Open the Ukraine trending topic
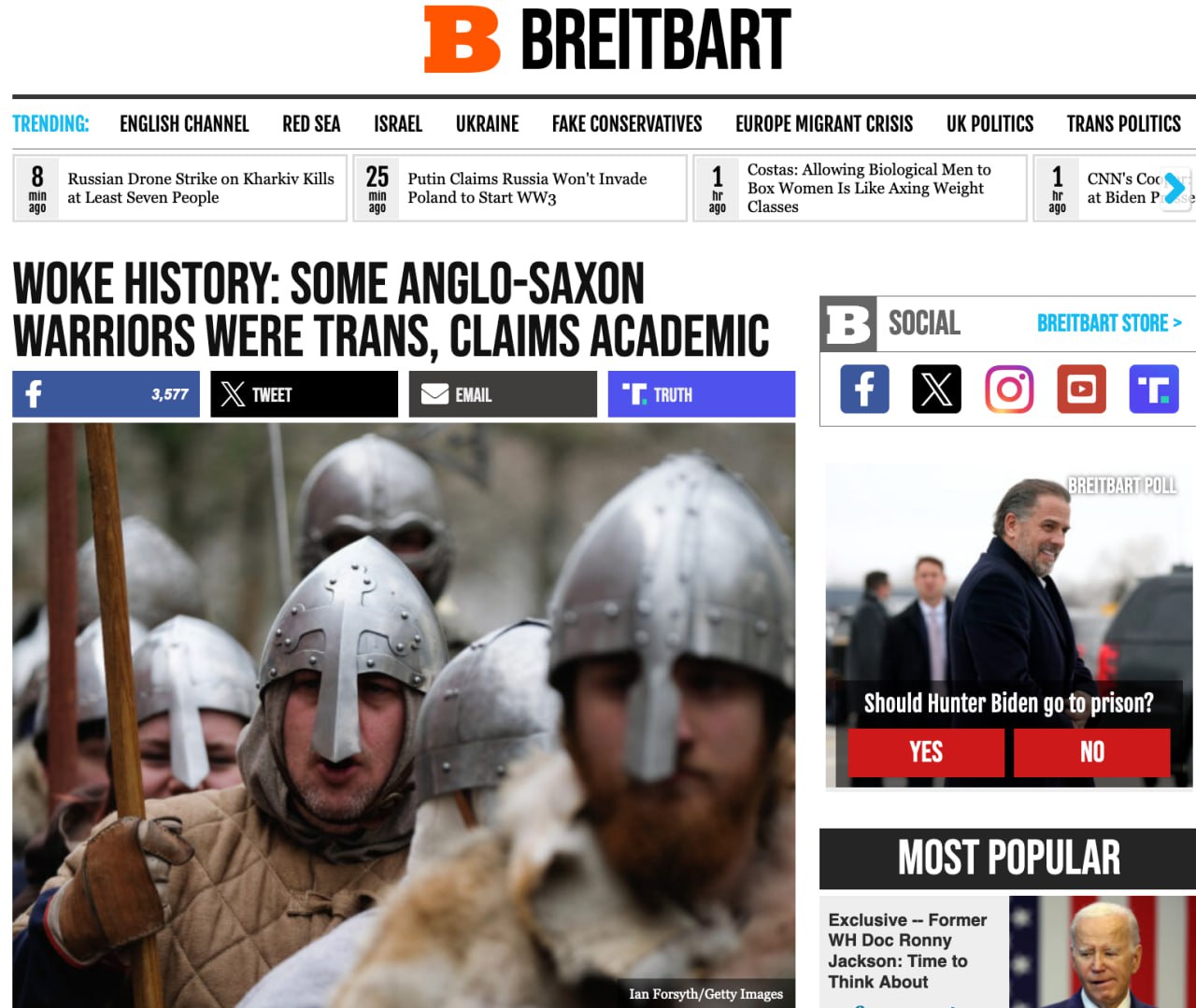This screenshot has height=1008, width=1196. (x=487, y=124)
